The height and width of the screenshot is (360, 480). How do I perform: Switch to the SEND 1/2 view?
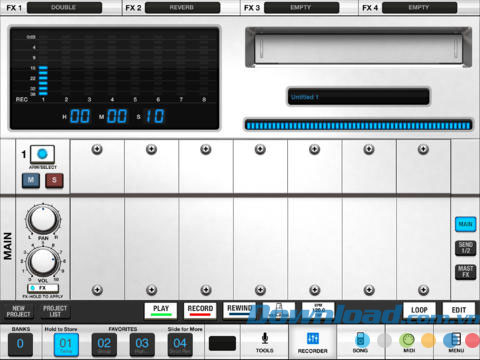click(465, 248)
